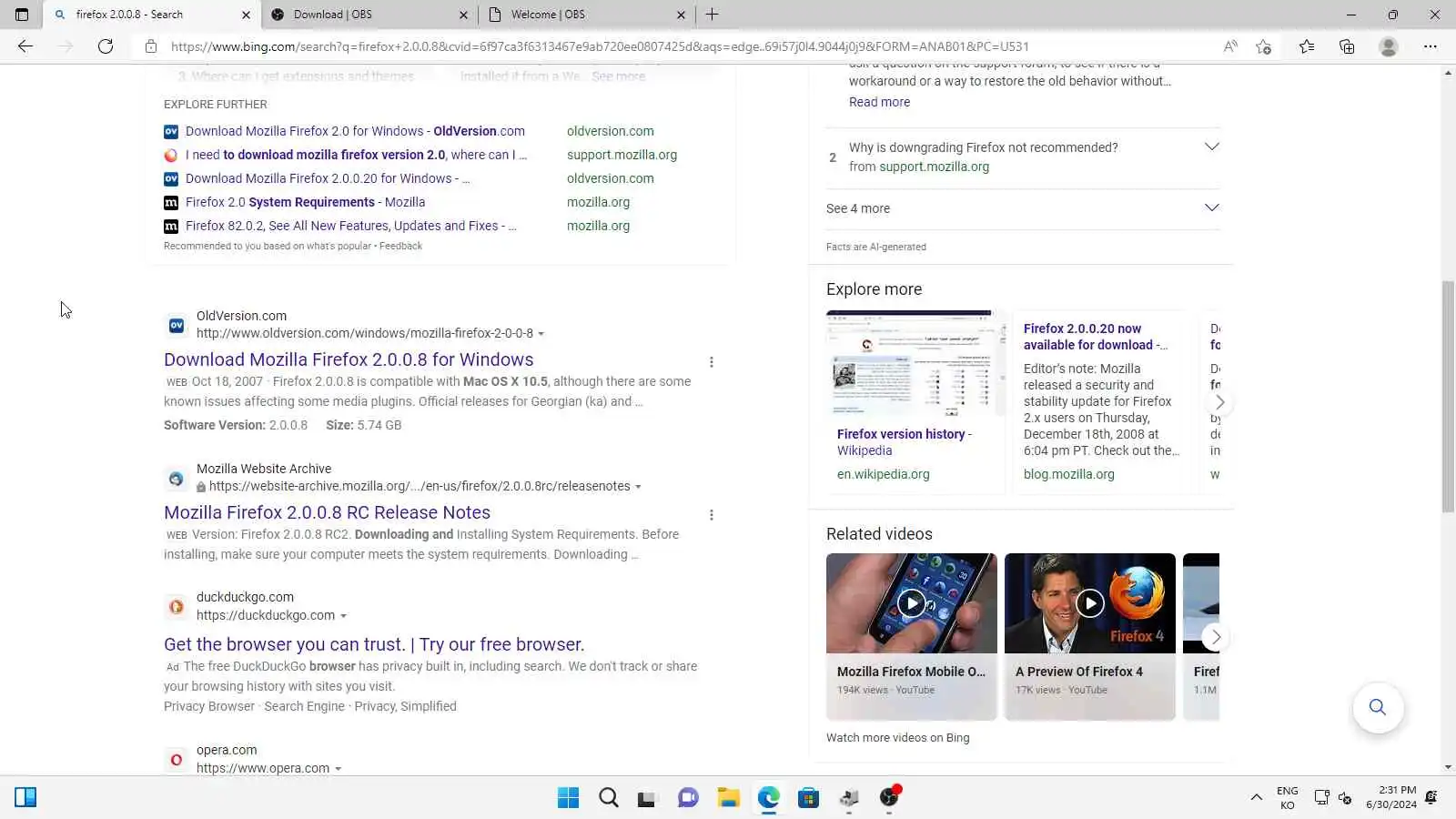Open File Explorer from taskbar
1456x819 pixels.
pos(728,798)
